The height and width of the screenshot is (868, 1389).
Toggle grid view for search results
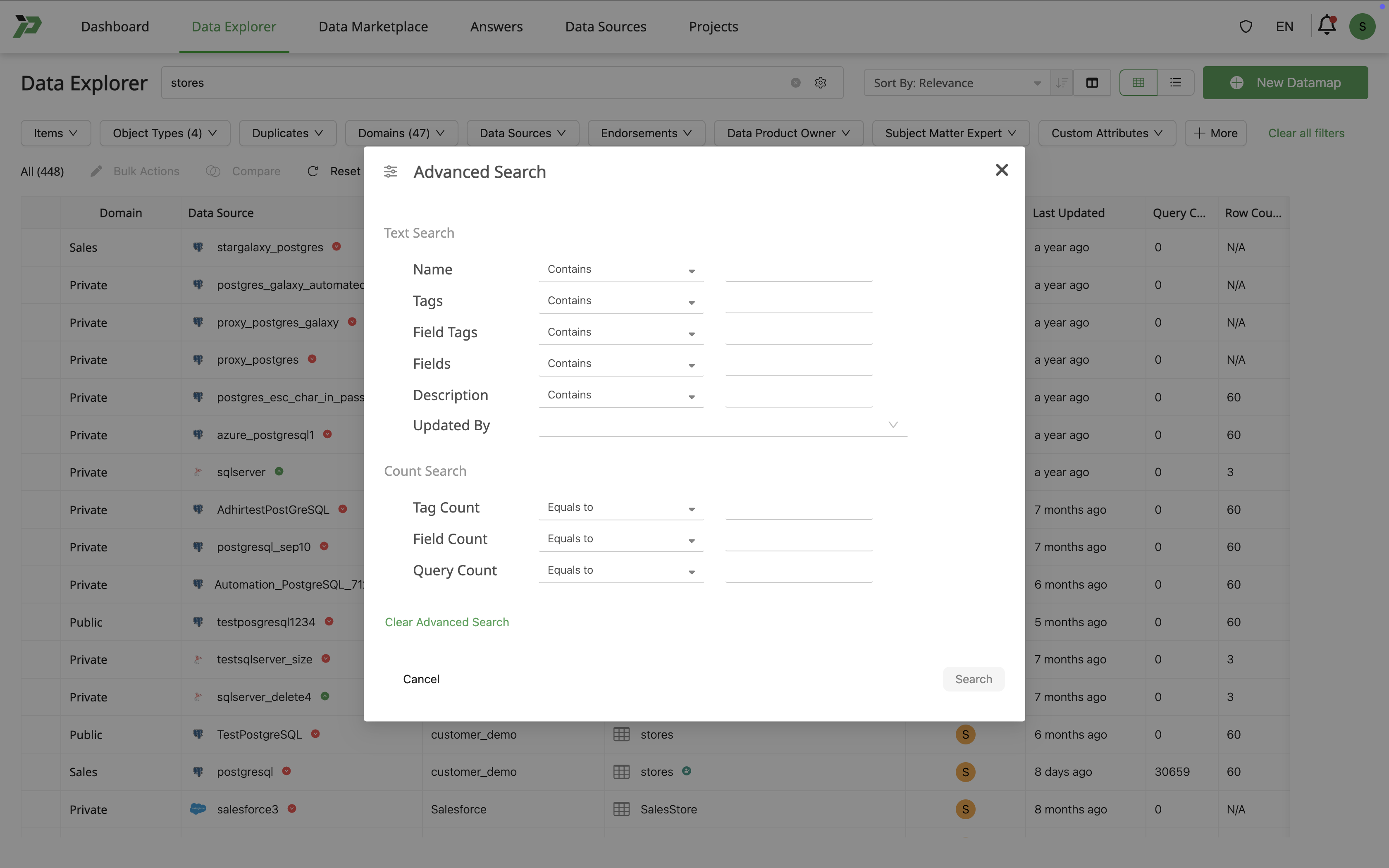coord(1138,83)
